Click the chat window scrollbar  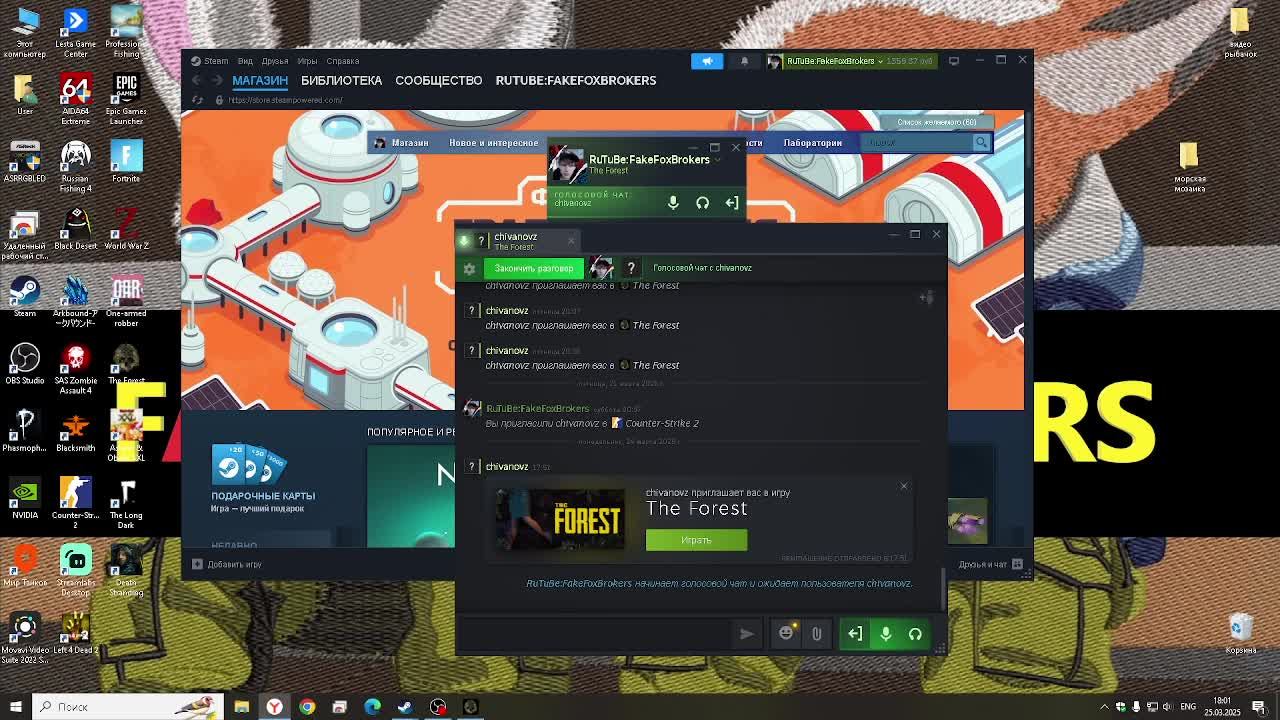[943, 588]
